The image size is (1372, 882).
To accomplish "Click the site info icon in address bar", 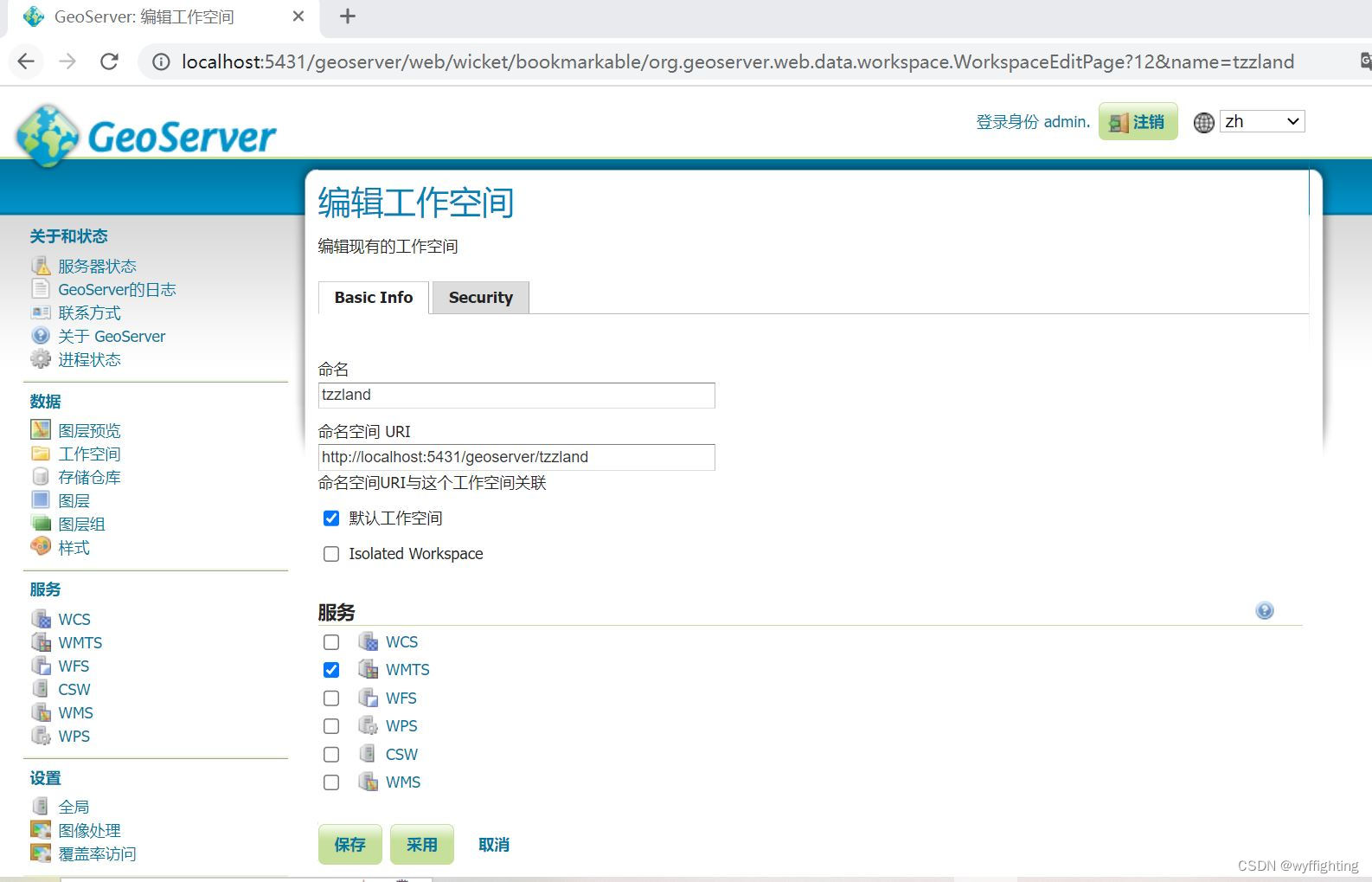I will click(161, 61).
